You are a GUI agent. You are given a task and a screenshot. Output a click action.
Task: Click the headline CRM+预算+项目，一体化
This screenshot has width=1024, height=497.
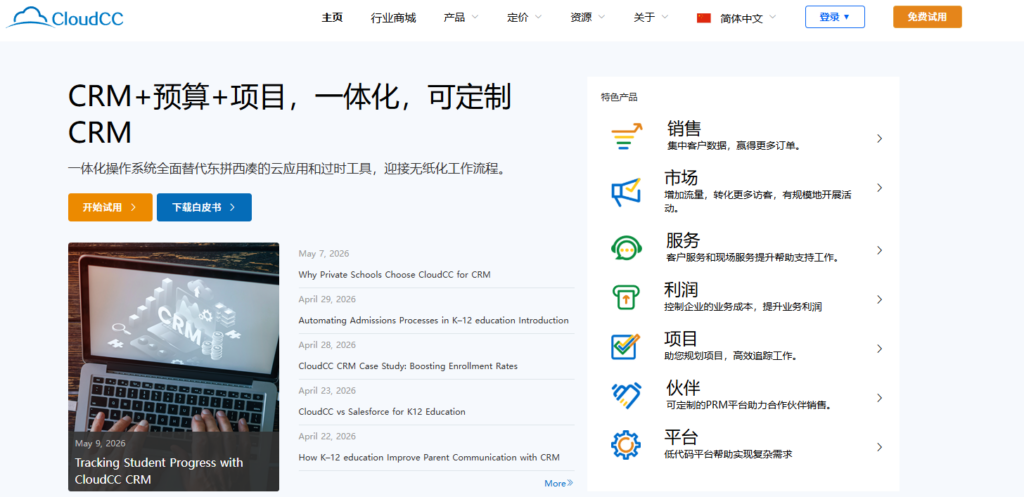pyautogui.click(x=289, y=114)
